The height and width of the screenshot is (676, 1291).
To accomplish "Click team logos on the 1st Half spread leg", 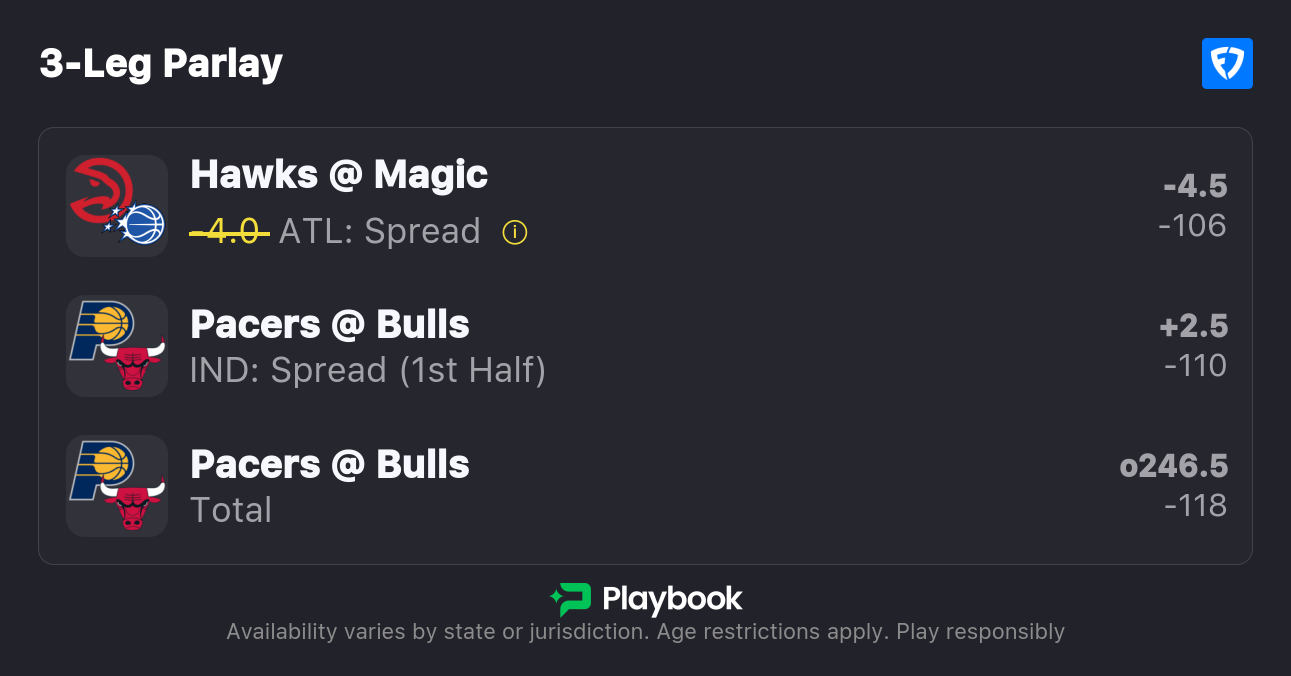I will pyautogui.click(x=117, y=345).
